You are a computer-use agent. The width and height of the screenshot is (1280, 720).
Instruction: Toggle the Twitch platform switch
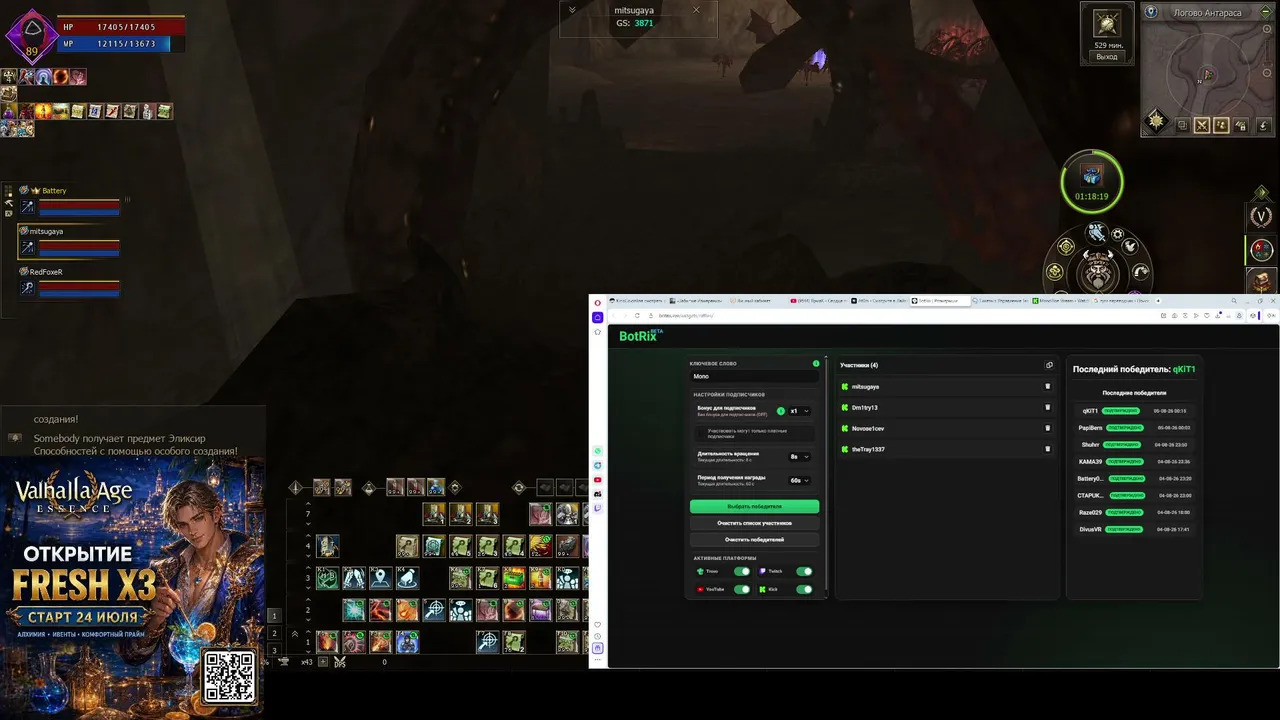(804, 571)
